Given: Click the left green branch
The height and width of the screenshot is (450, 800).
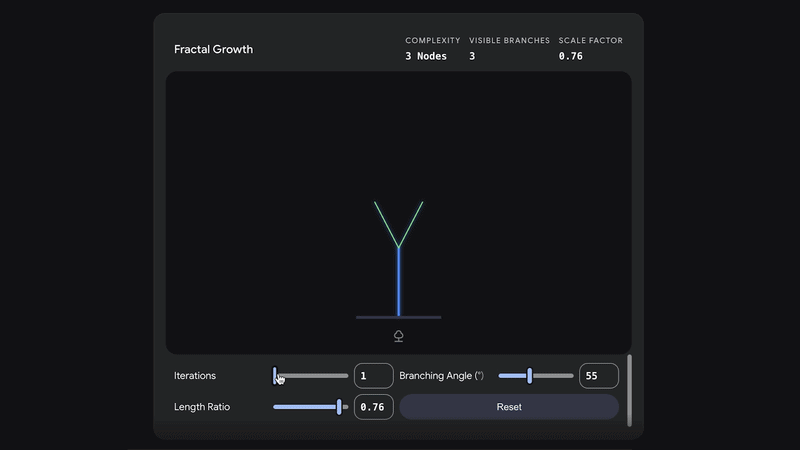Looking at the screenshot, I should [386, 224].
